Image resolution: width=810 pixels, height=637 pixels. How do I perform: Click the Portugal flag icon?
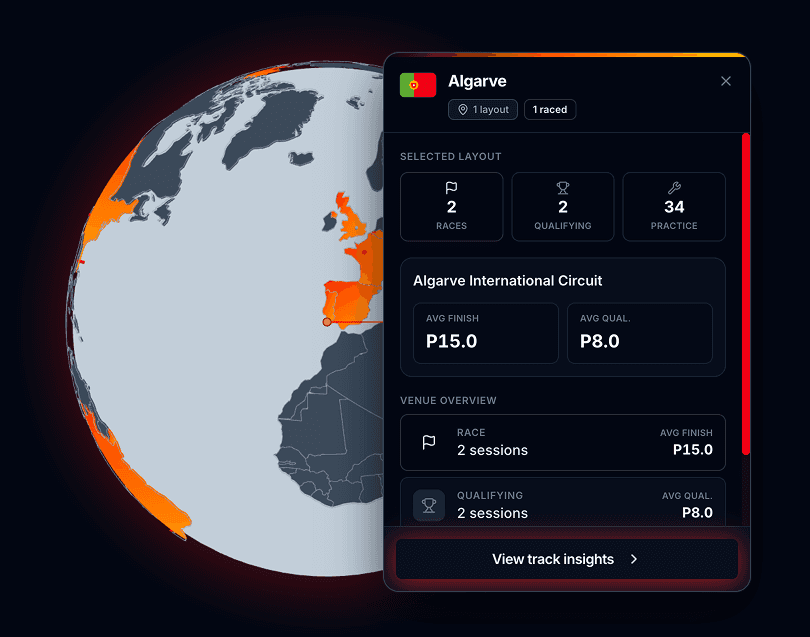coord(418,85)
